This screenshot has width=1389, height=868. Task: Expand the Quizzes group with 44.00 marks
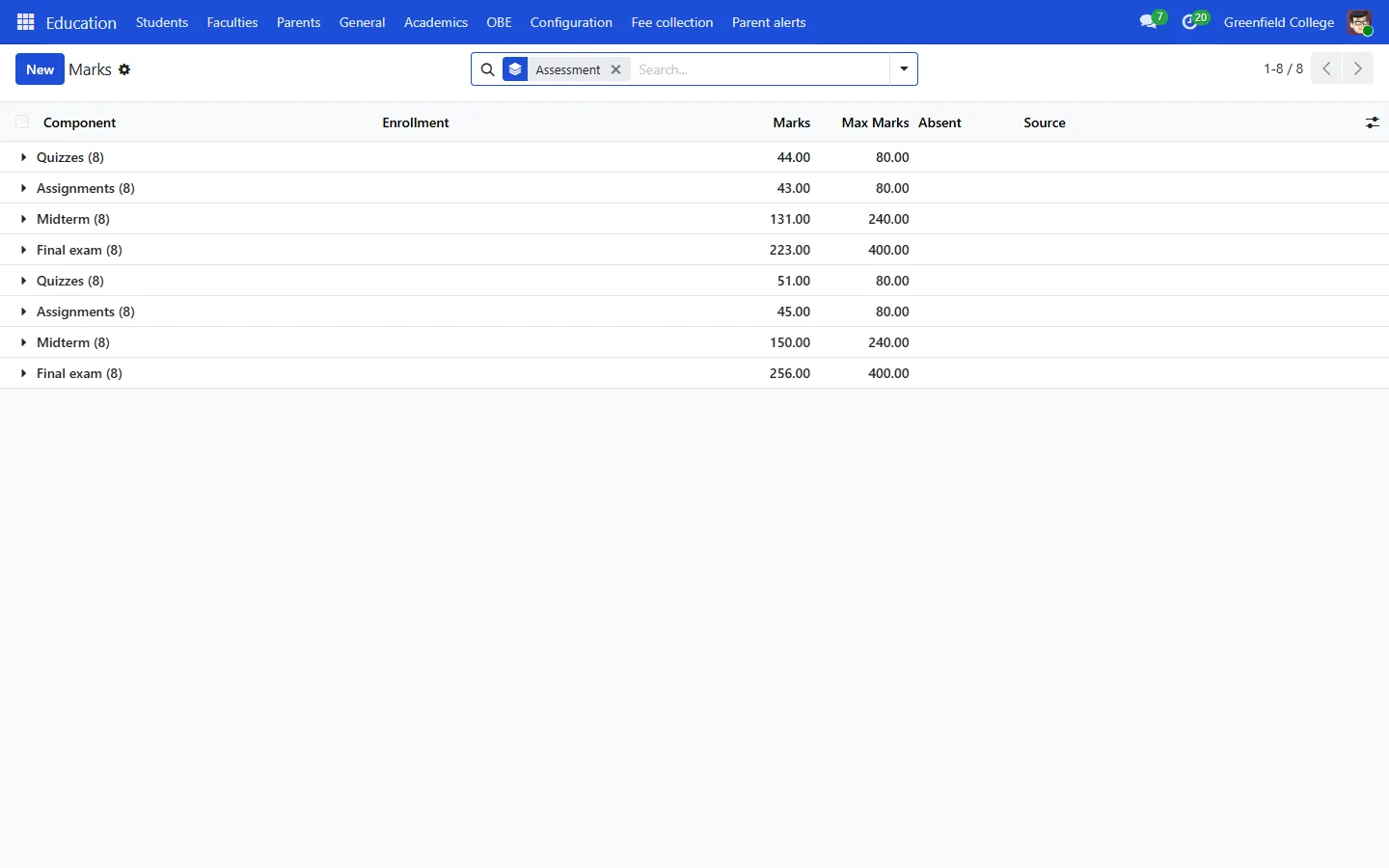[x=694, y=157]
